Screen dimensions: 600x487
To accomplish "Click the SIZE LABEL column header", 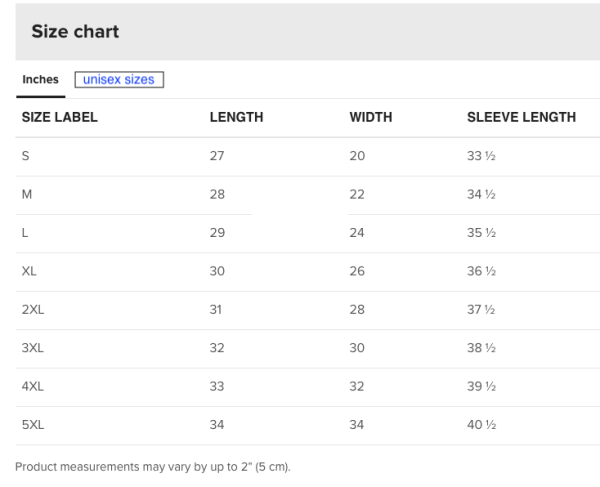I will tap(60, 118).
